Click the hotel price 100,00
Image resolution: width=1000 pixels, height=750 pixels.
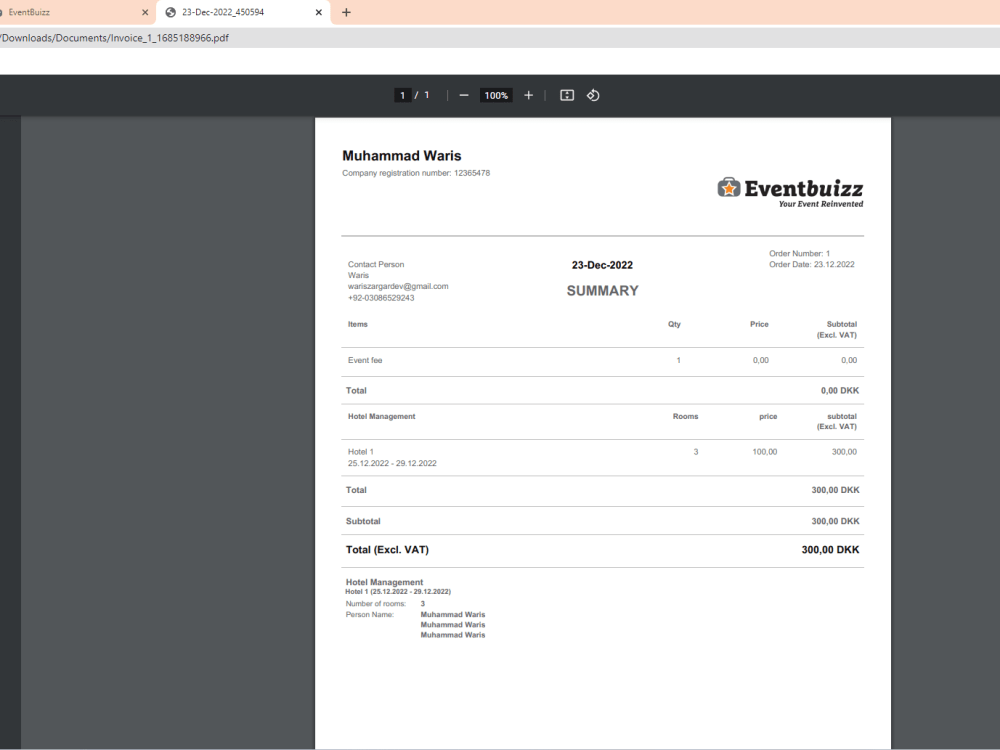click(765, 452)
